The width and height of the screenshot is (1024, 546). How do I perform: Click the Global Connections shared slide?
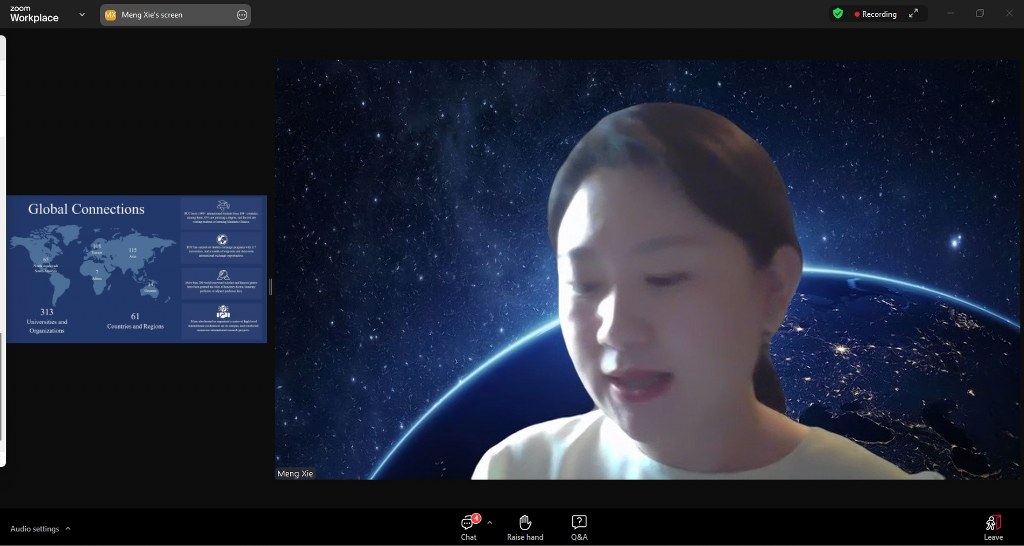pos(136,269)
